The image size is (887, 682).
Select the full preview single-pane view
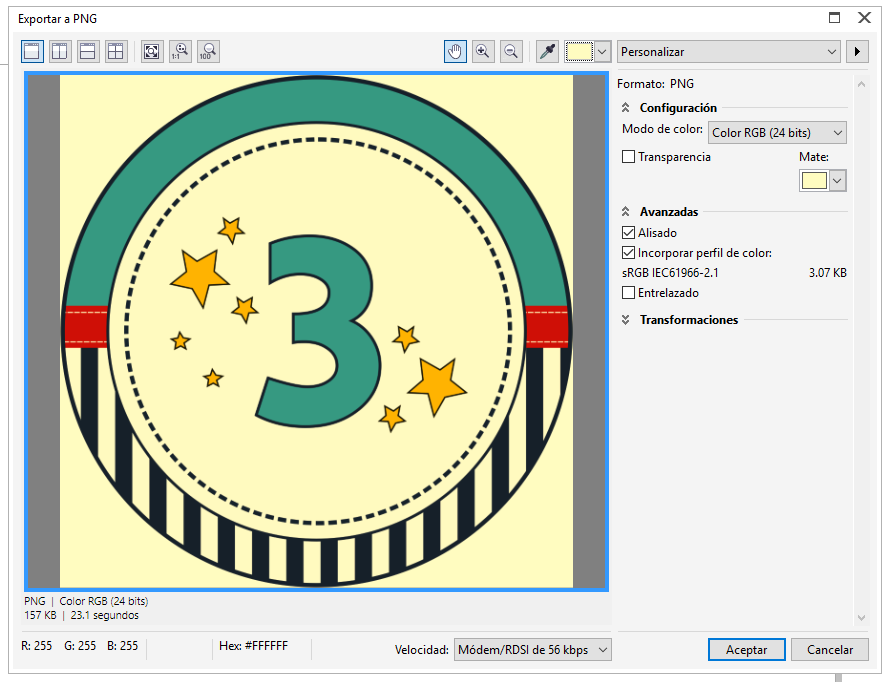(32, 51)
